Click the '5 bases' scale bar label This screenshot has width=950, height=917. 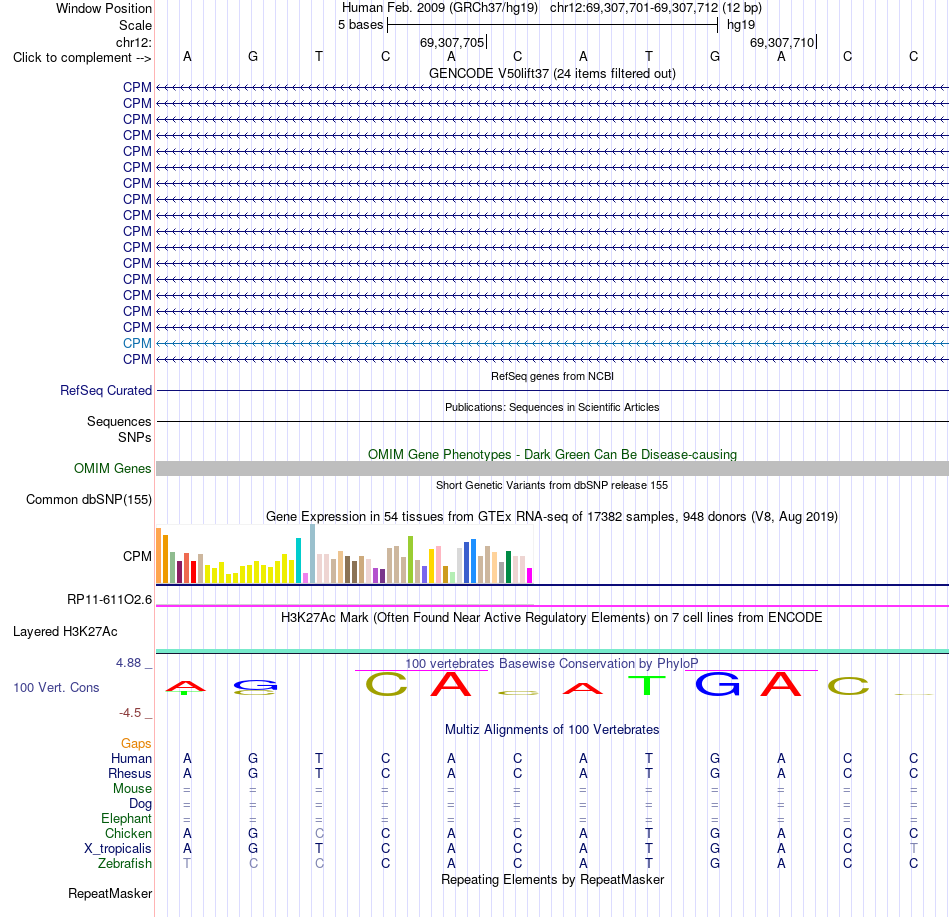[360, 25]
